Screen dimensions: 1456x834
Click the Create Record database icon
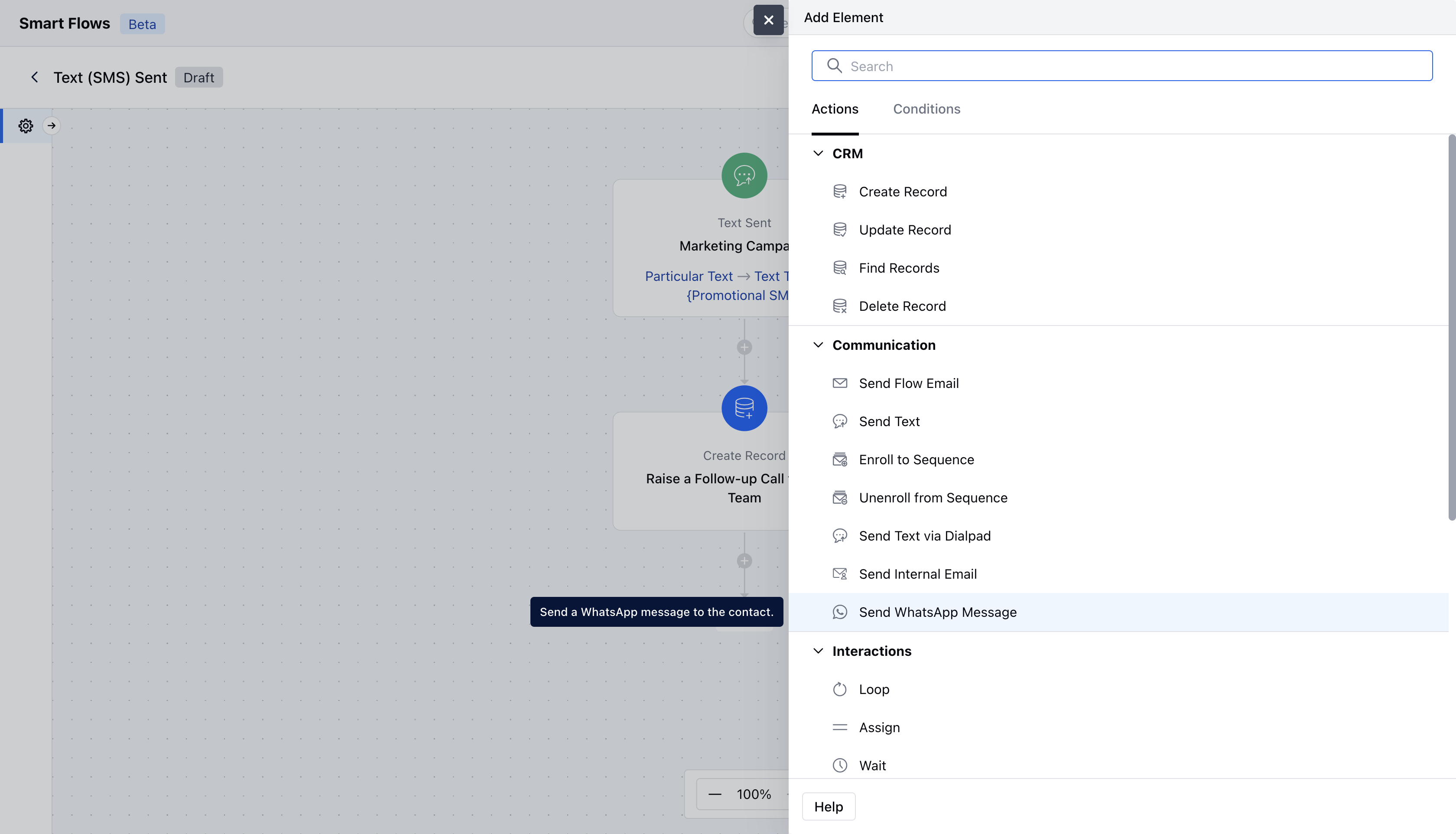coord(839,191)
